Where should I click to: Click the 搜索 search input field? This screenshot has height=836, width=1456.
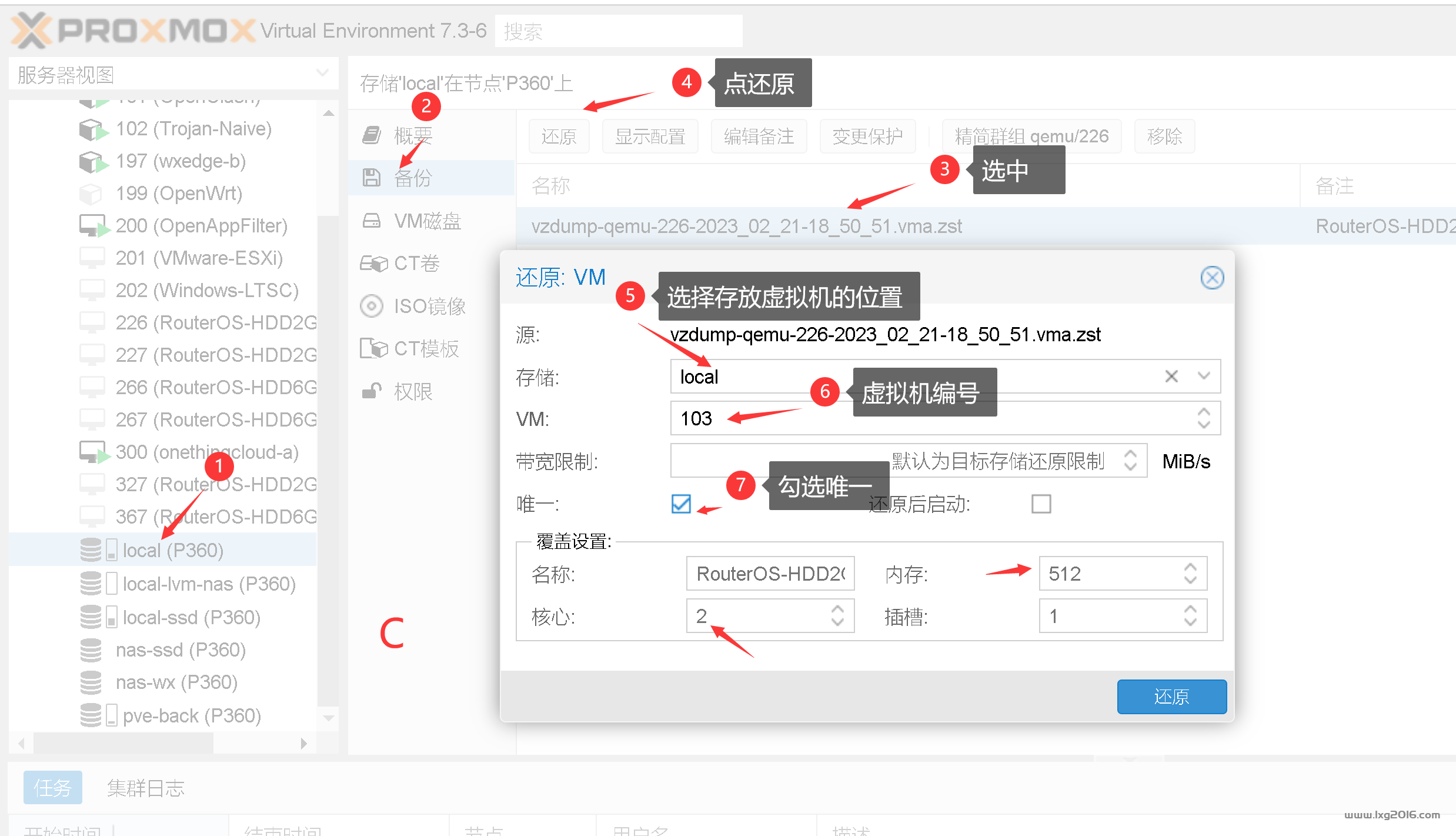[617, 31]
